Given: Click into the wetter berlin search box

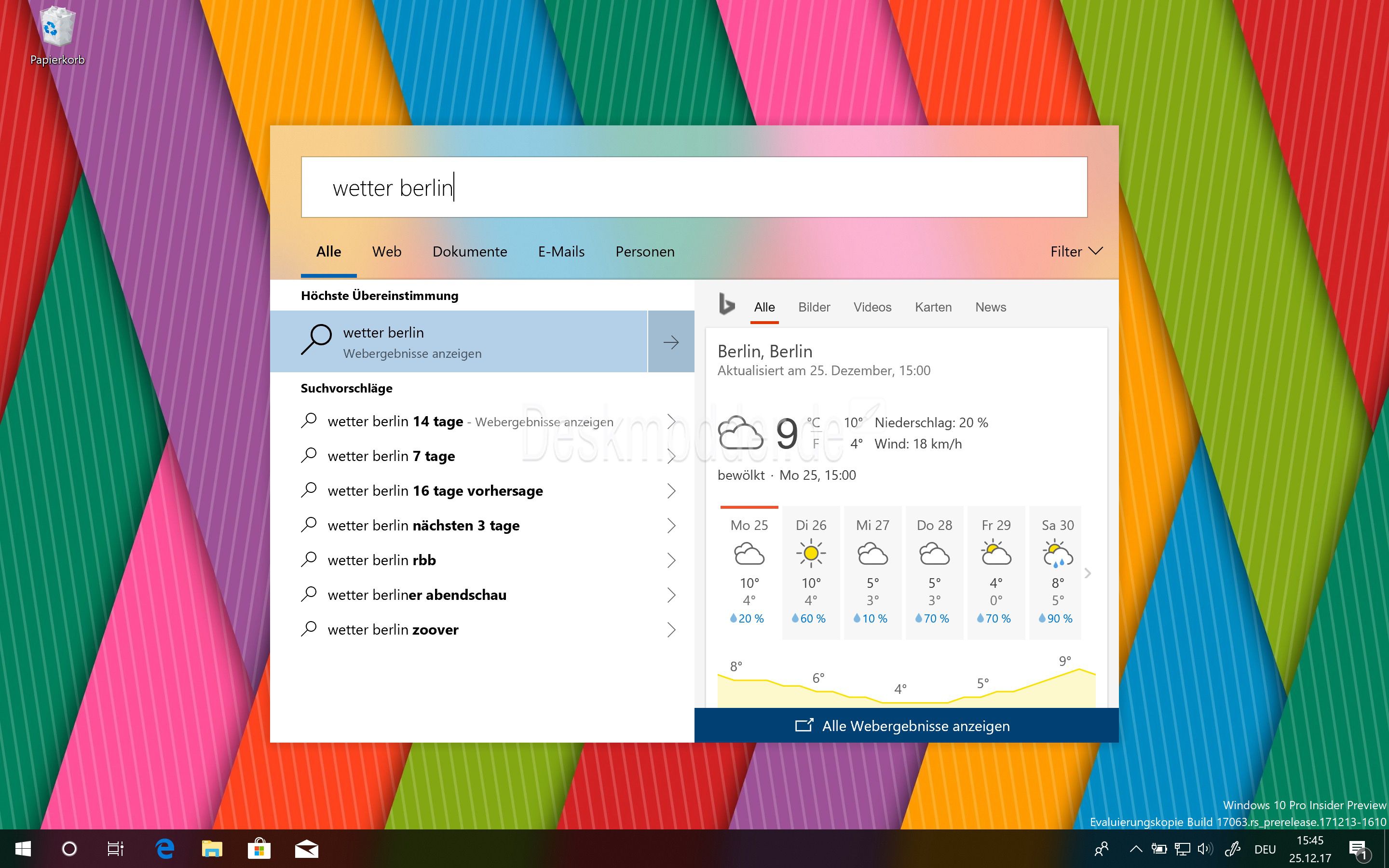Looking at the screenshot, I should [x=694, y=187].
